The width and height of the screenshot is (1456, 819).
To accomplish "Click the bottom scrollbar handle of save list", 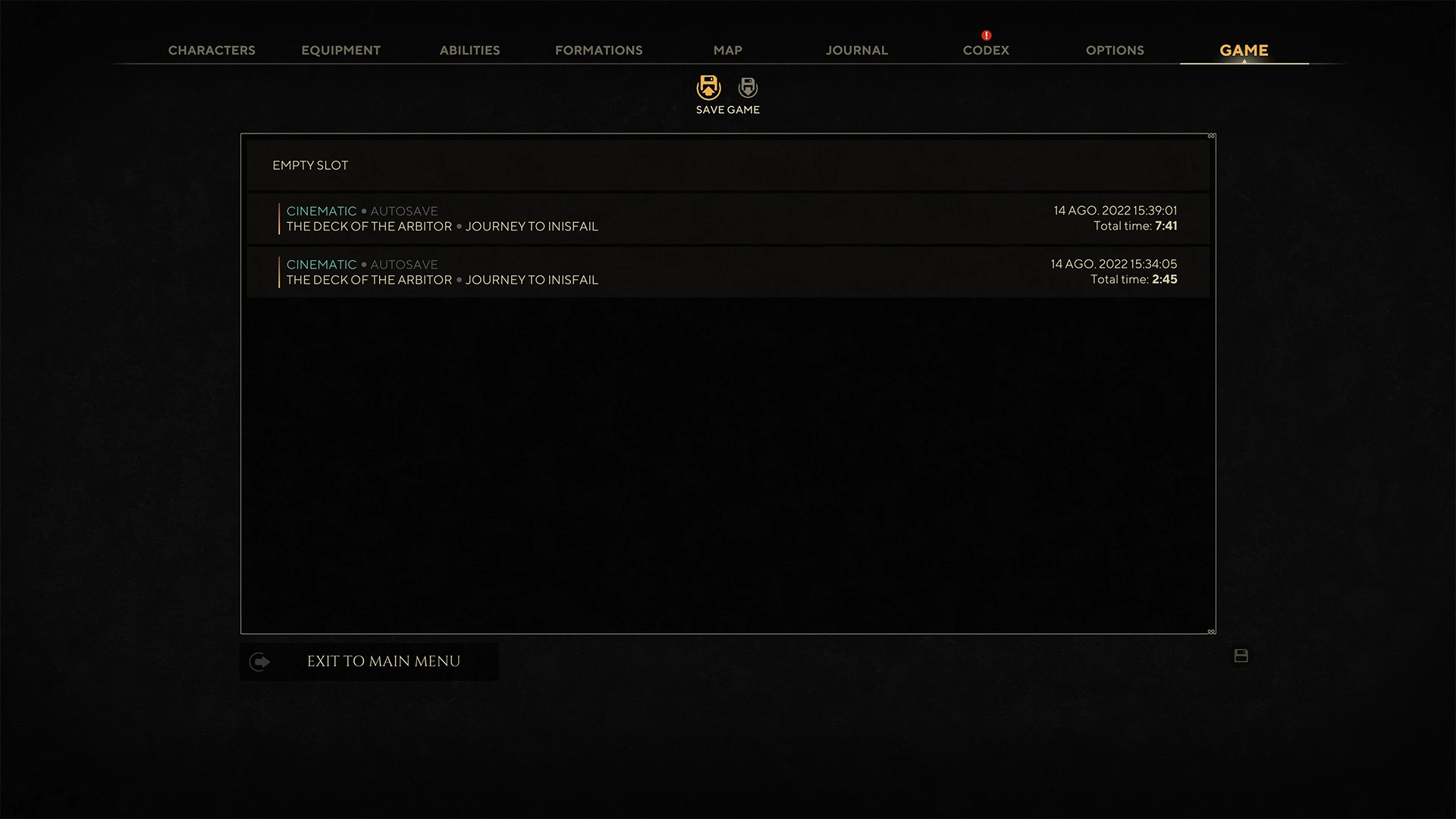I will coord(1212,631).
